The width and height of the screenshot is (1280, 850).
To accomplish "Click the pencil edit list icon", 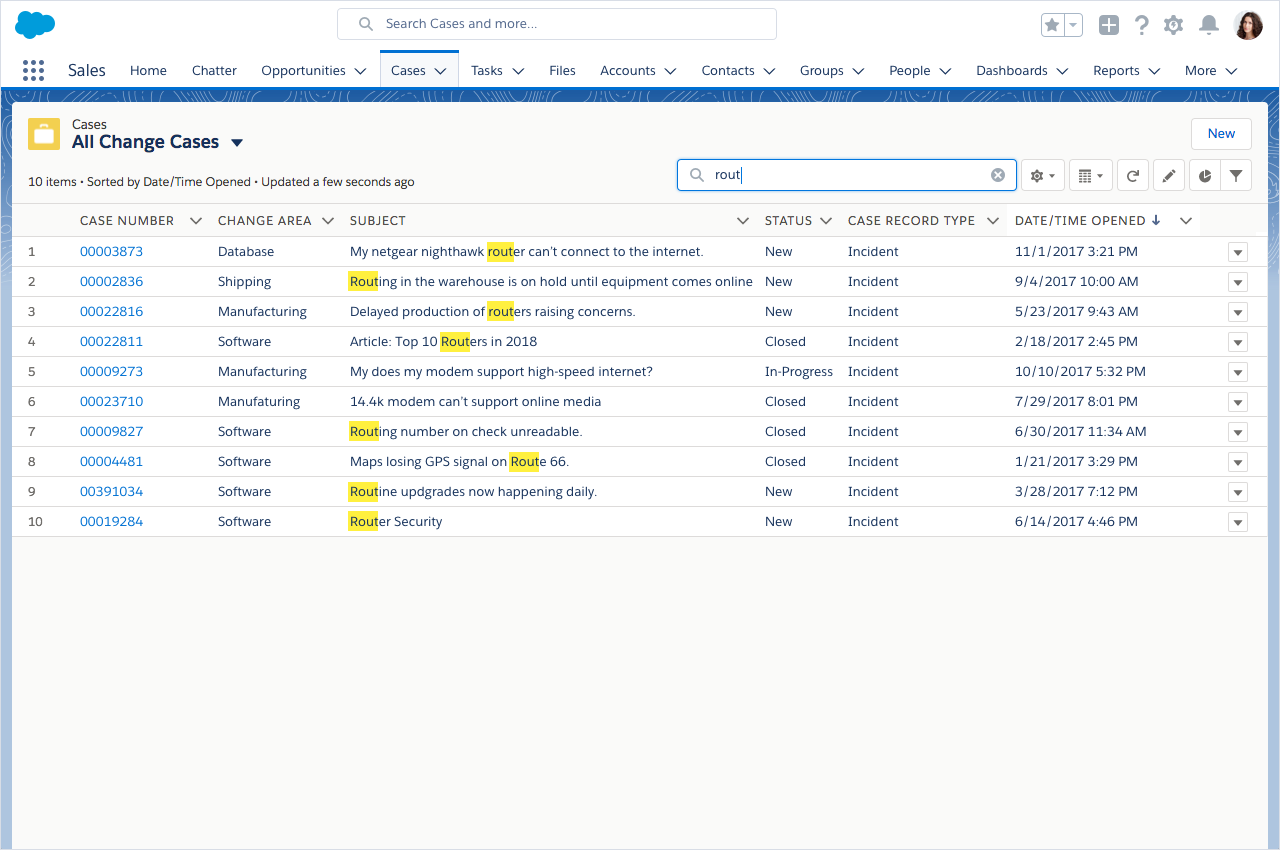I will click(1168, 175).
